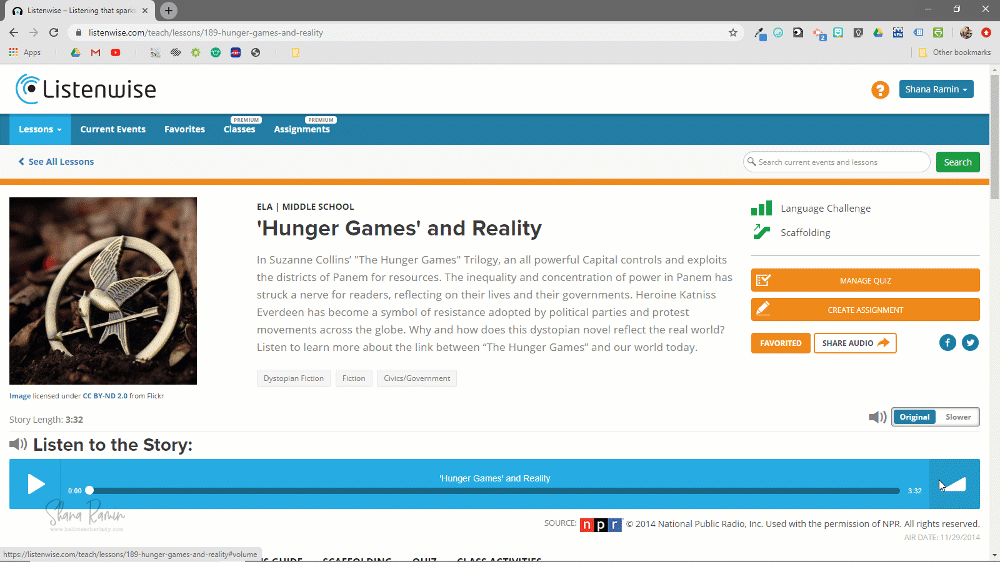Click the site lock icon in address bar

point(78,33)
